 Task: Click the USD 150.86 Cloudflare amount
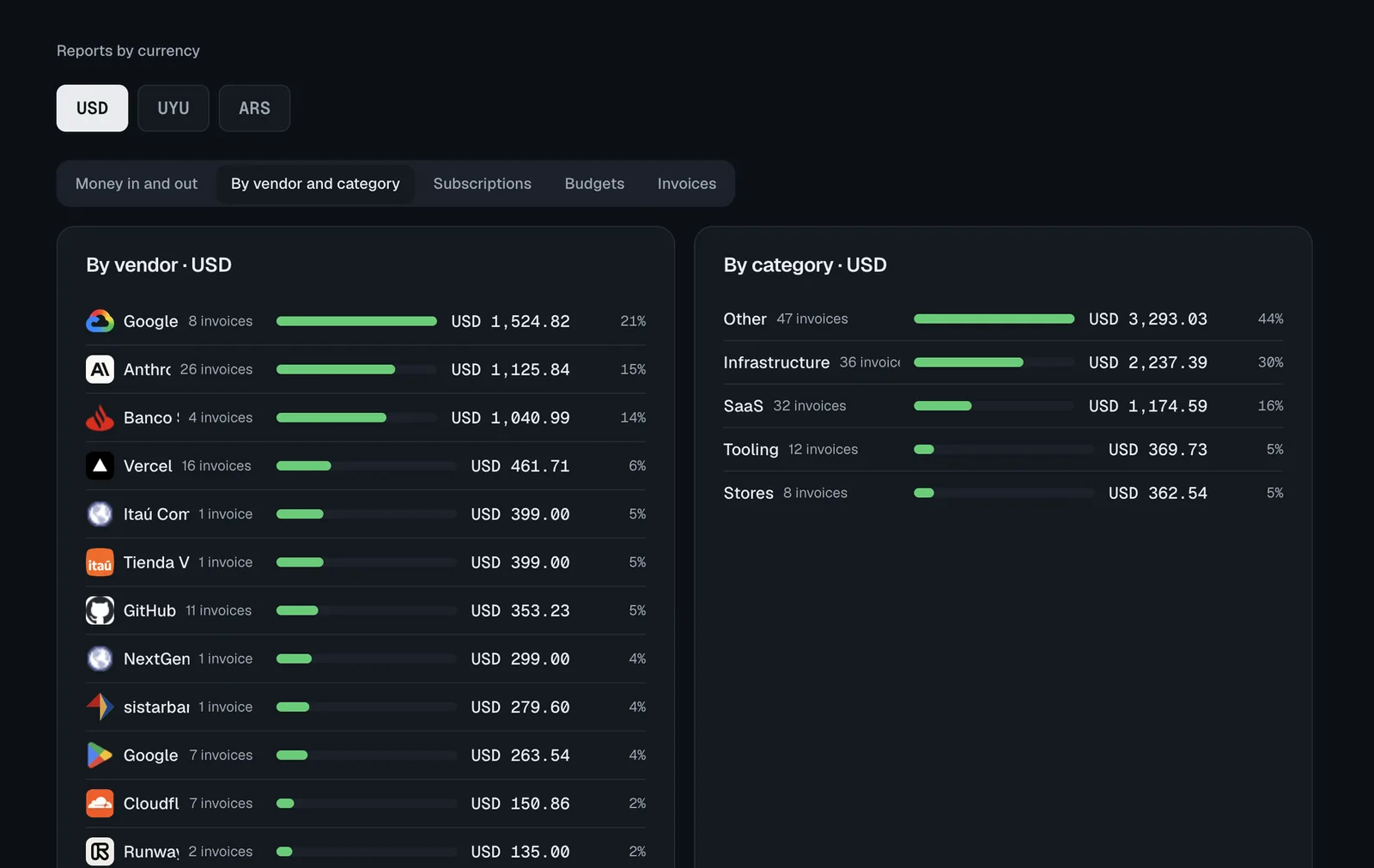tap(520, 804)
